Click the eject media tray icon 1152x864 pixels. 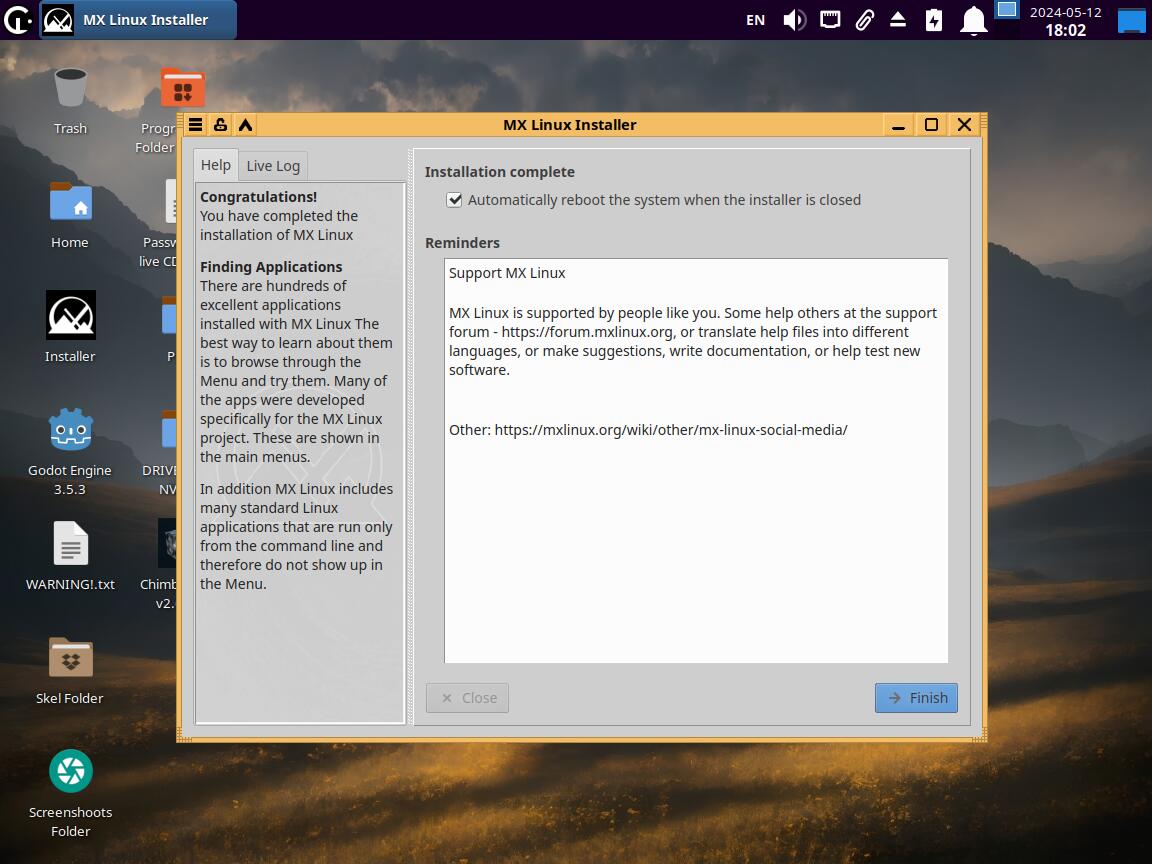coord(898,20)
